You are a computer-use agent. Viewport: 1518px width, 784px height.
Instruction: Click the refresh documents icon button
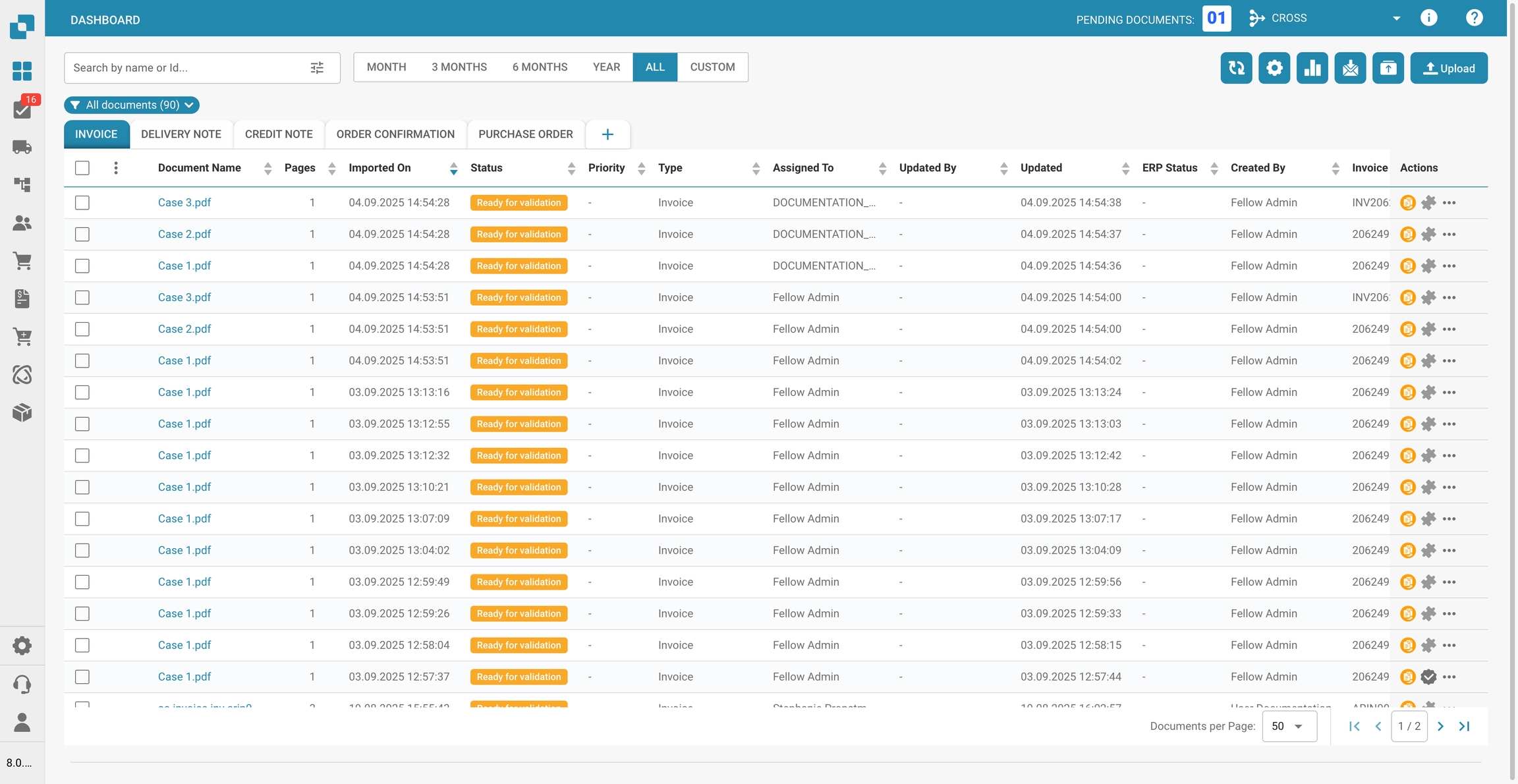1236,68
